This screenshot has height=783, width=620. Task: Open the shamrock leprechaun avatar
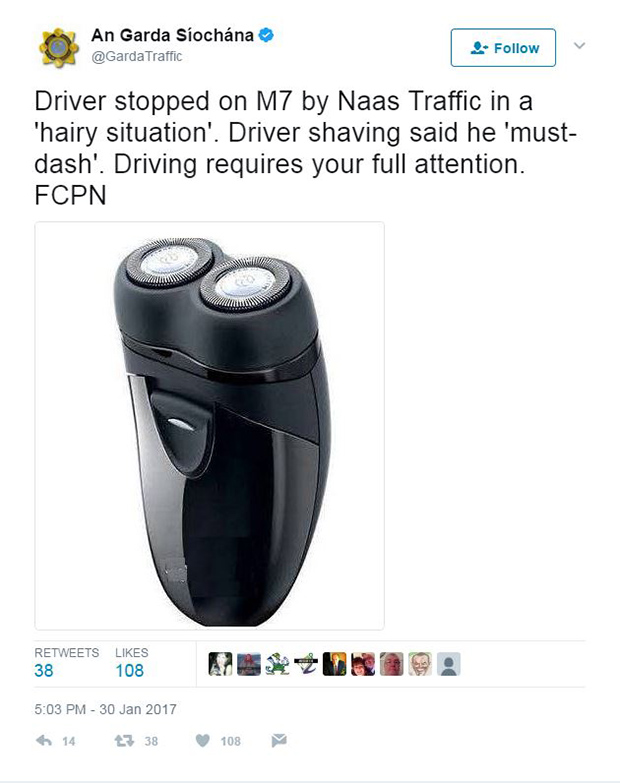coord(277,664)
